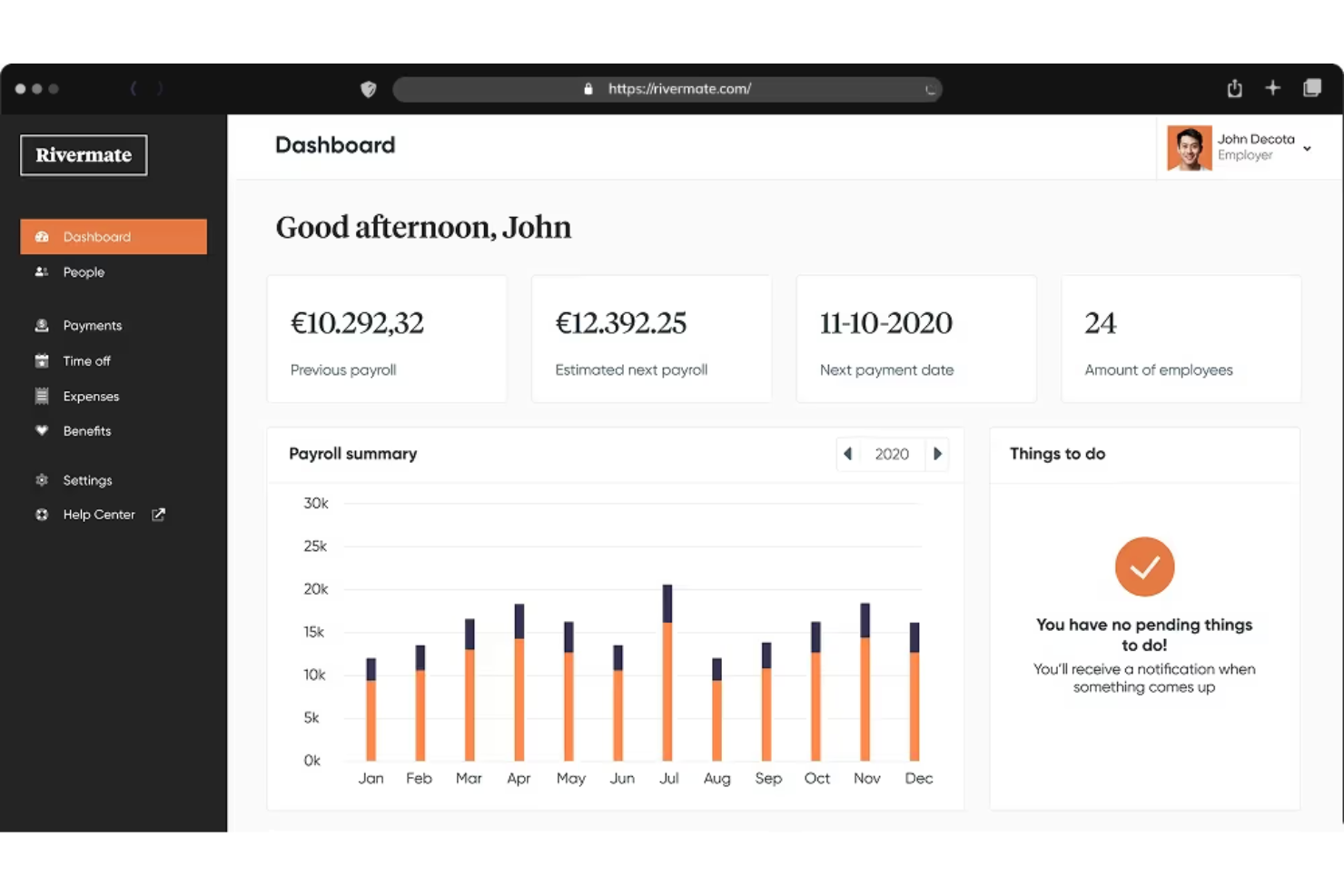
Task: Click the green checkmark in Things to do
Action: point(1144,566)
